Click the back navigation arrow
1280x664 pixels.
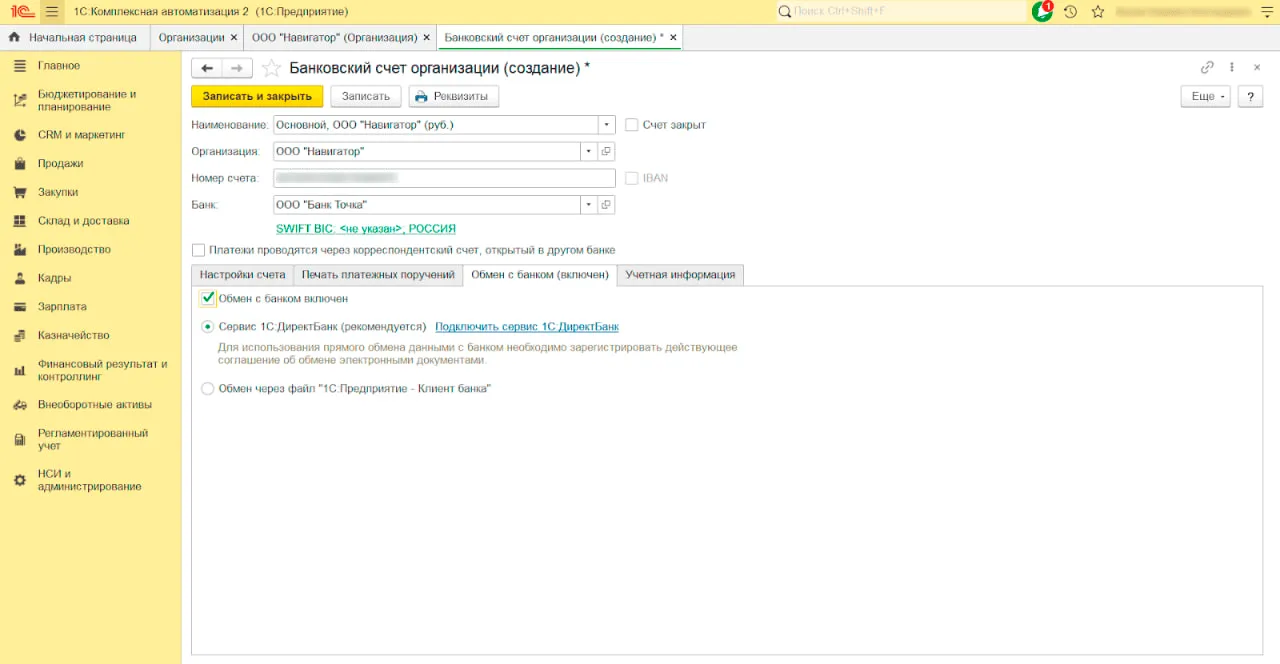[x=207, y=68]
